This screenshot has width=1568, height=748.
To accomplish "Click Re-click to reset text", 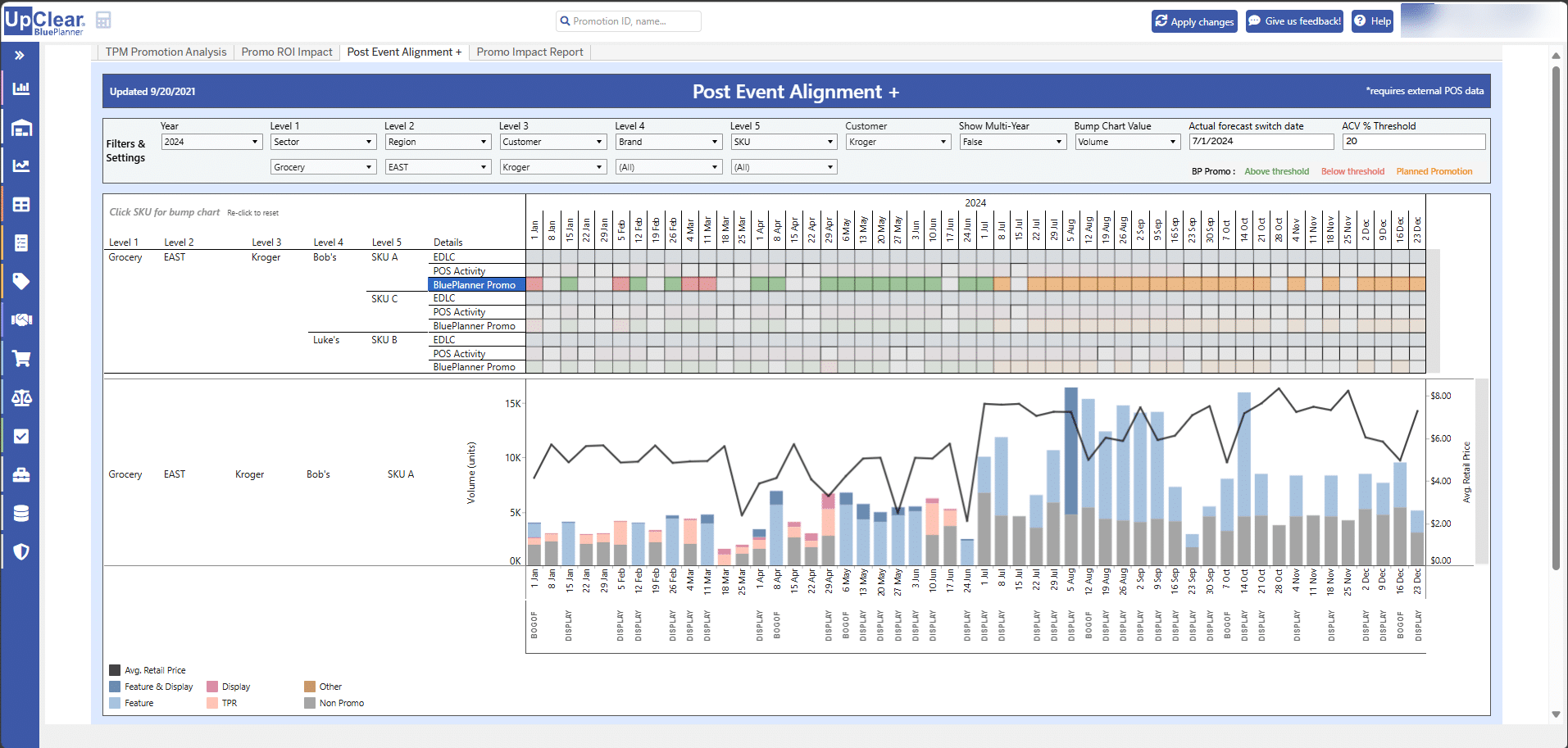I will pyautogui.click(x=252, y=213).
